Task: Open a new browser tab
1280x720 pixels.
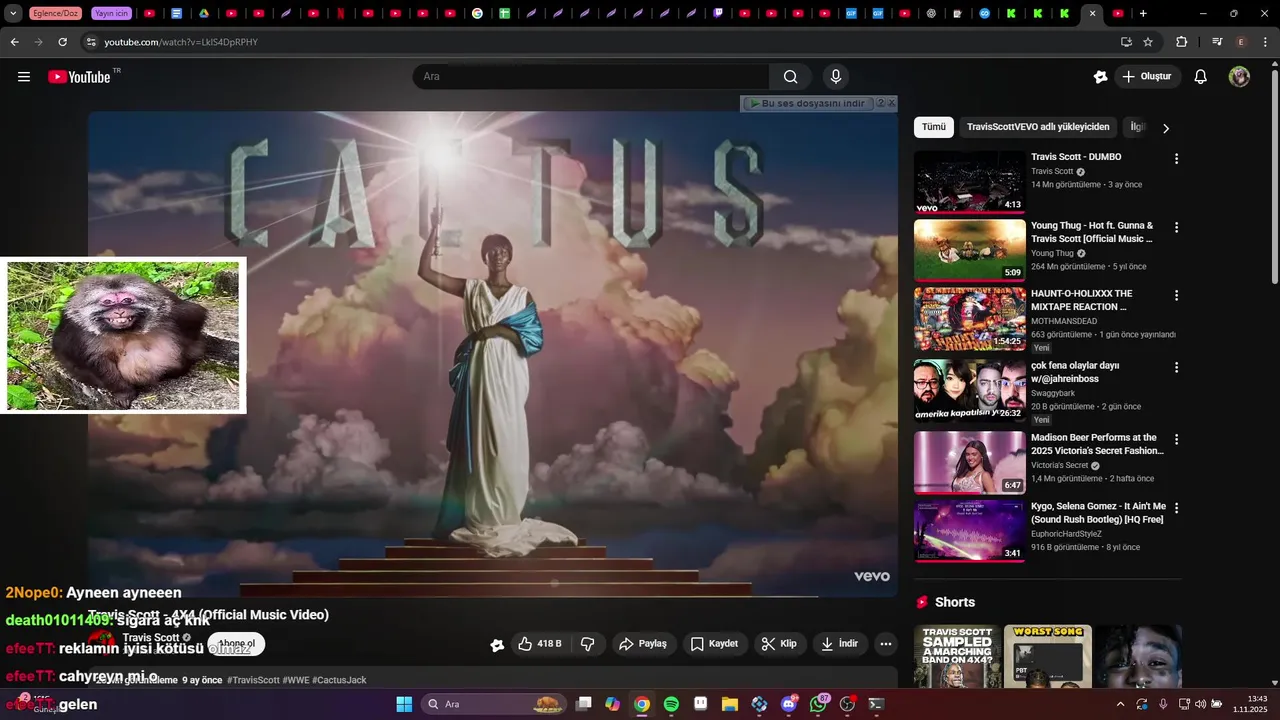Action: pyautogui.click(x=1143, y=13)
